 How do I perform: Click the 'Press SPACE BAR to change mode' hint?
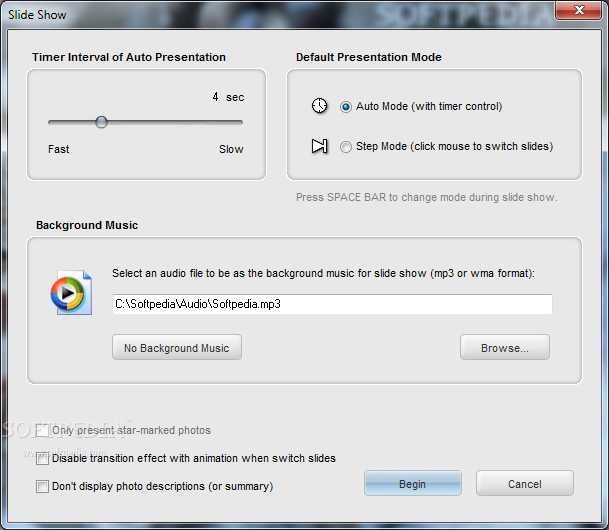coord(426,197)
